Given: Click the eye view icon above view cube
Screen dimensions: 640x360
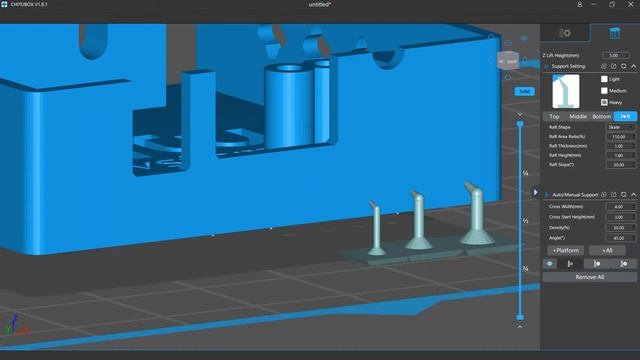Looking at the screenshot, I should (x=524, y=38).
